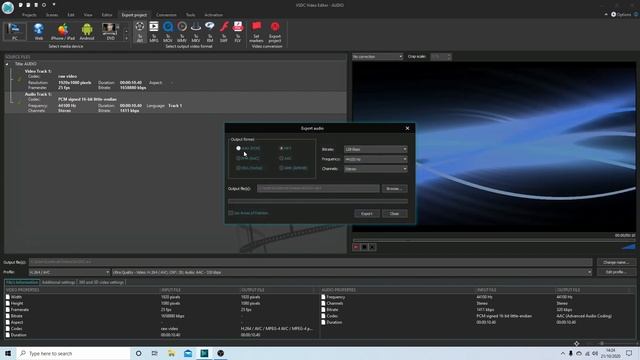Open Editor ribbon tab
The width and height of the screenshot is (640, 360).
point(107,15)
